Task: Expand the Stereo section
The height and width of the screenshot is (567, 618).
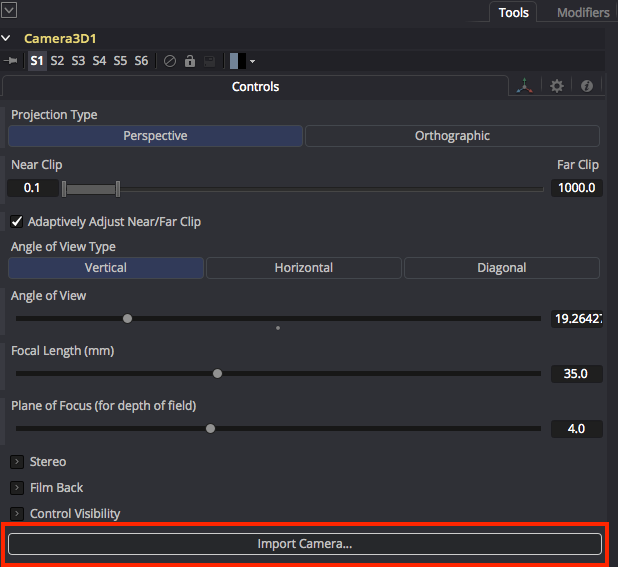Action: 17,462
